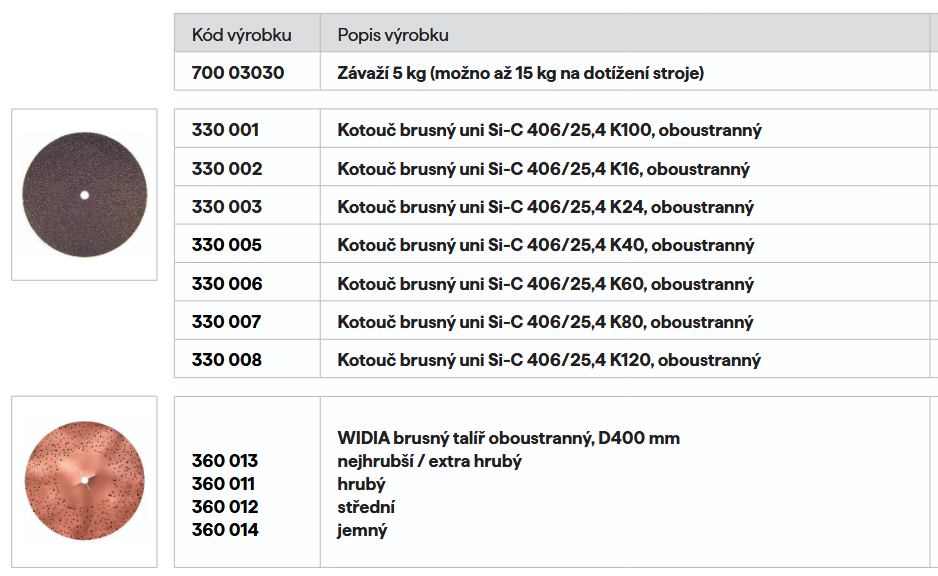Click the K120 grinding disc description
This screenshot has width=938, height=576.
coord(549,360)
